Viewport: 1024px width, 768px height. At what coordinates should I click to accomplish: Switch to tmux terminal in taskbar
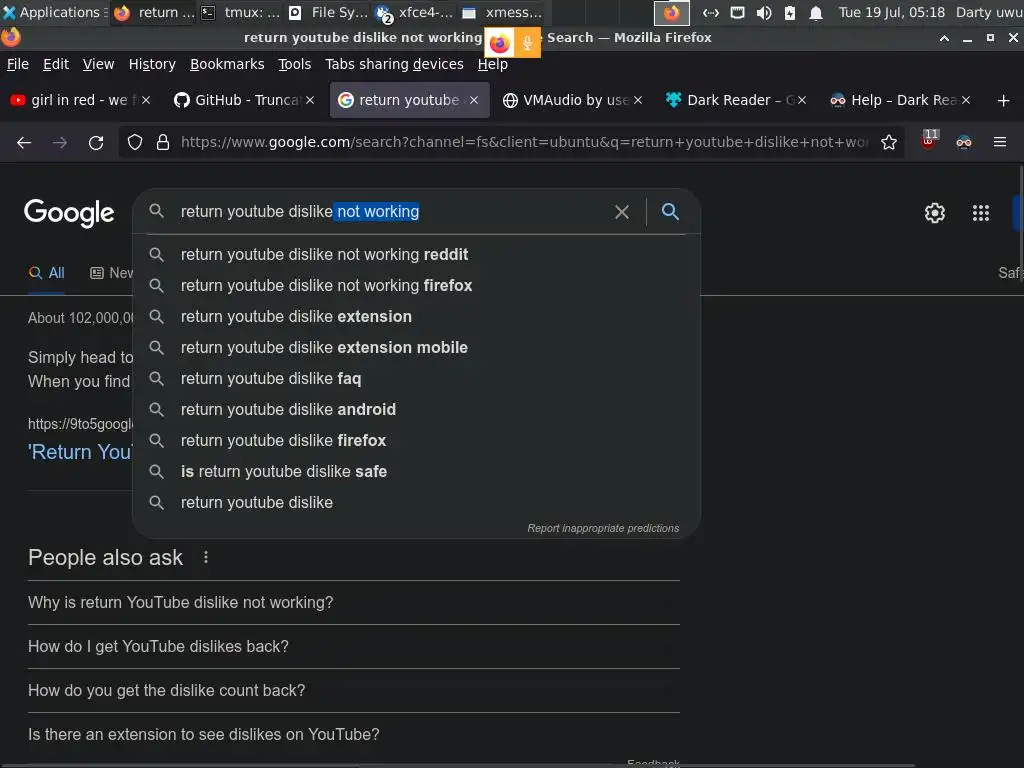(x=240, y=12)
